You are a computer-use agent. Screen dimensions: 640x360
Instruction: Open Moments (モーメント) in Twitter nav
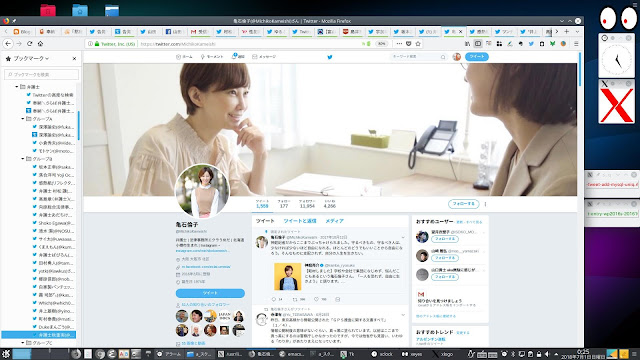click(212, 57)
